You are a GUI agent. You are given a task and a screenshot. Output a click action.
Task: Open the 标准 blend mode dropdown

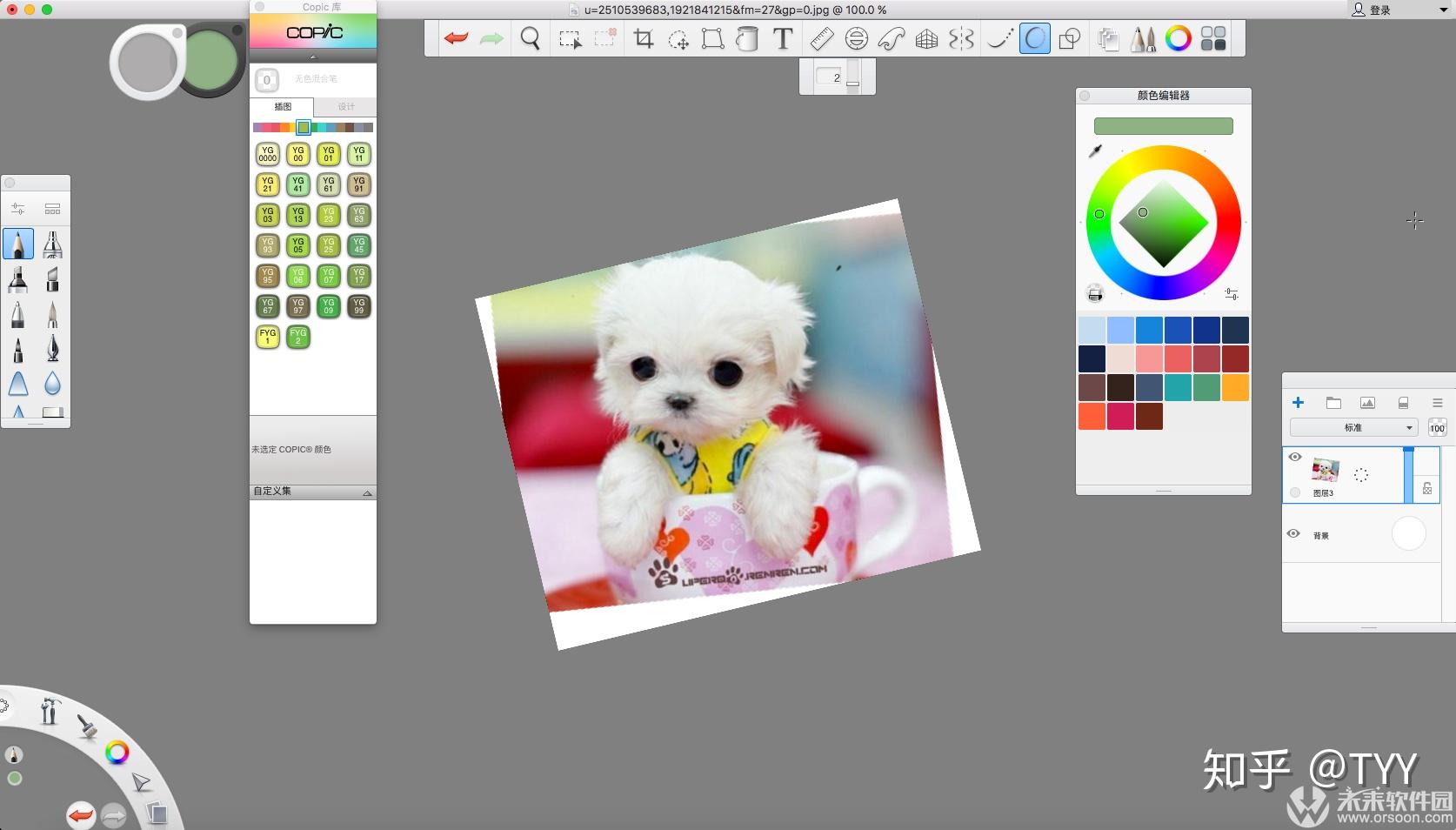[x=1354, y=427]
